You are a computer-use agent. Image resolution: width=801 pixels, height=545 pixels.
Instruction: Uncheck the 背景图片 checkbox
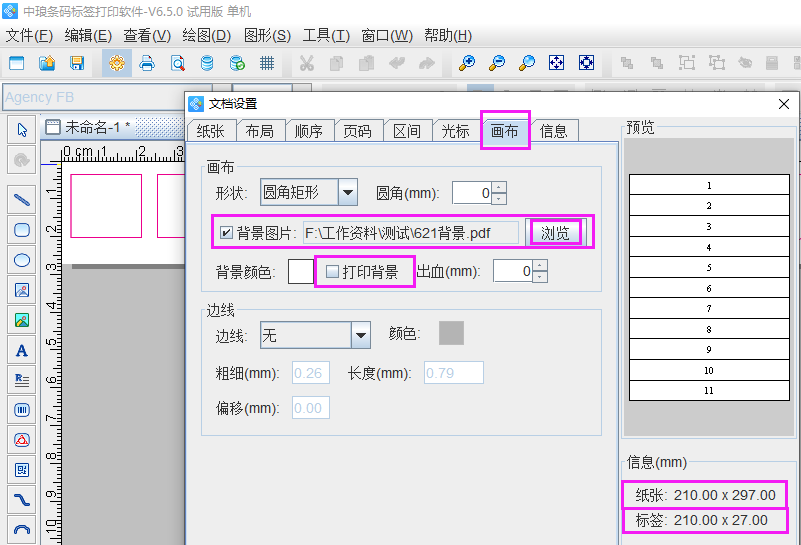pyautogui.click(x=226, y=233)
